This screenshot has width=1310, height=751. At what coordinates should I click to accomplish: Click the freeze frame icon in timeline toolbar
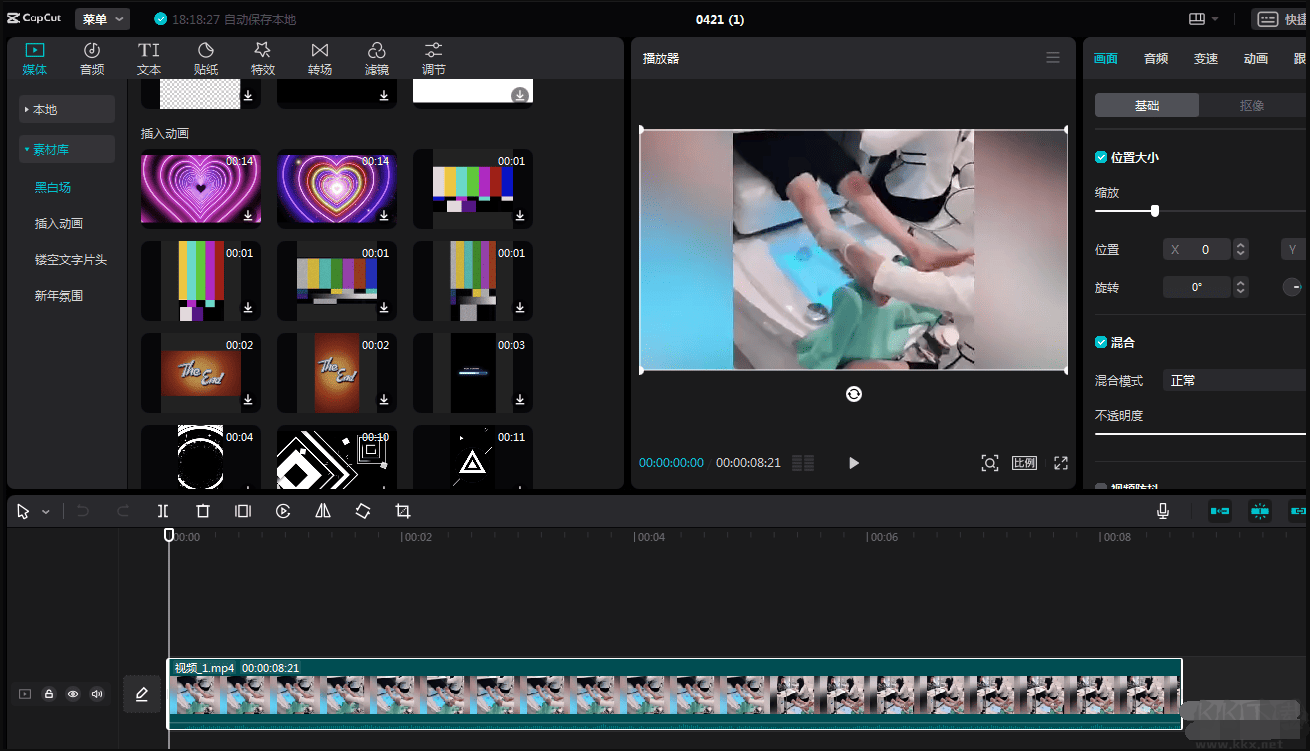[x=243, y=511]
